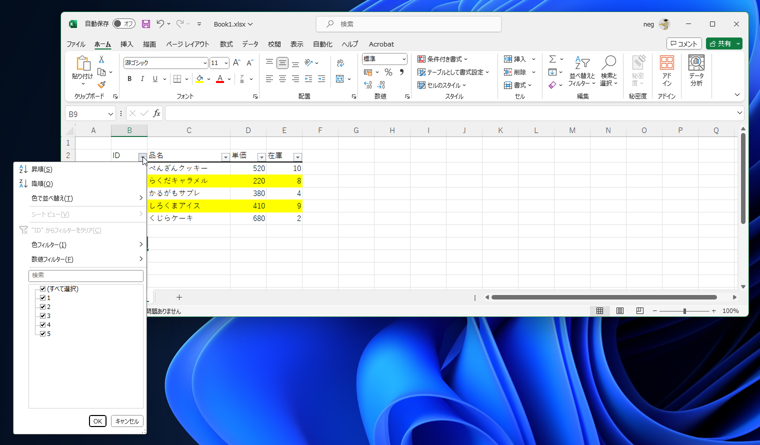Sort ascending from filter menu
The image size is (760, 445).
point(80,169)
